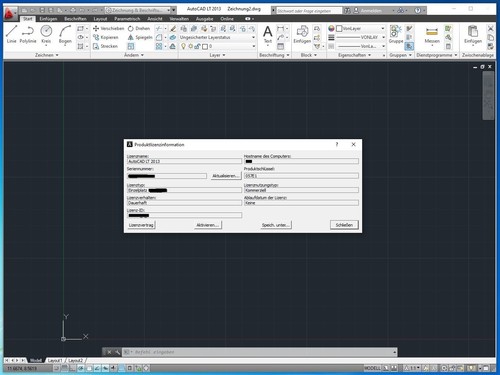This screenshot has height=375, width=500.
Task: Click the cut scissors icon in Zwischenablage
Action: (490, 29)
